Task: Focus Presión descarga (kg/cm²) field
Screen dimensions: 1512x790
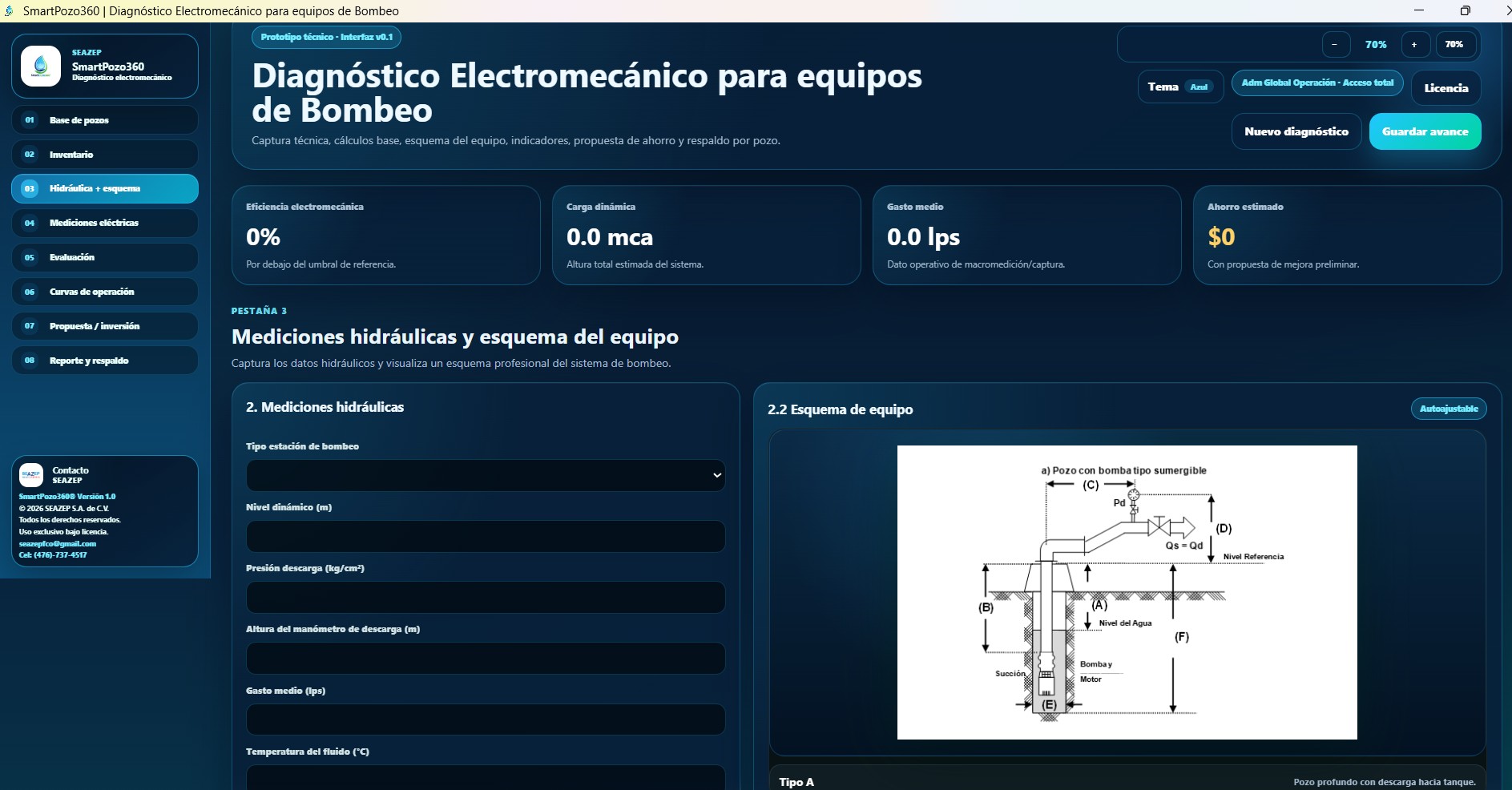Action: [486, 598]
